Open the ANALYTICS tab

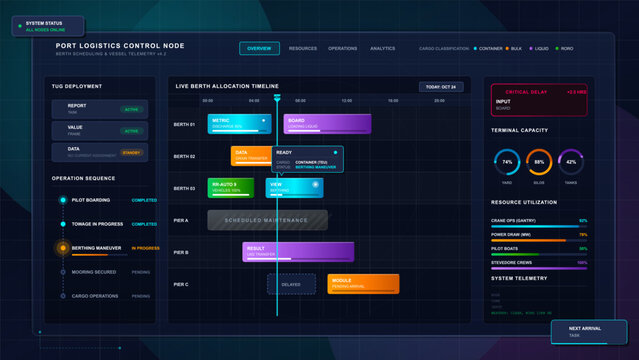(x=382, y=49)
